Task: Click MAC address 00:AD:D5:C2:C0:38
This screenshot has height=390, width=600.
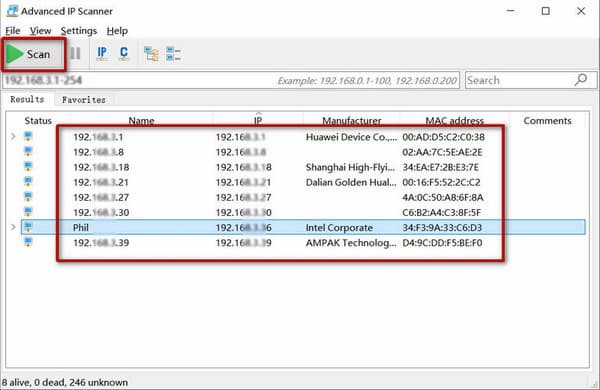Action: coord(443,137)
